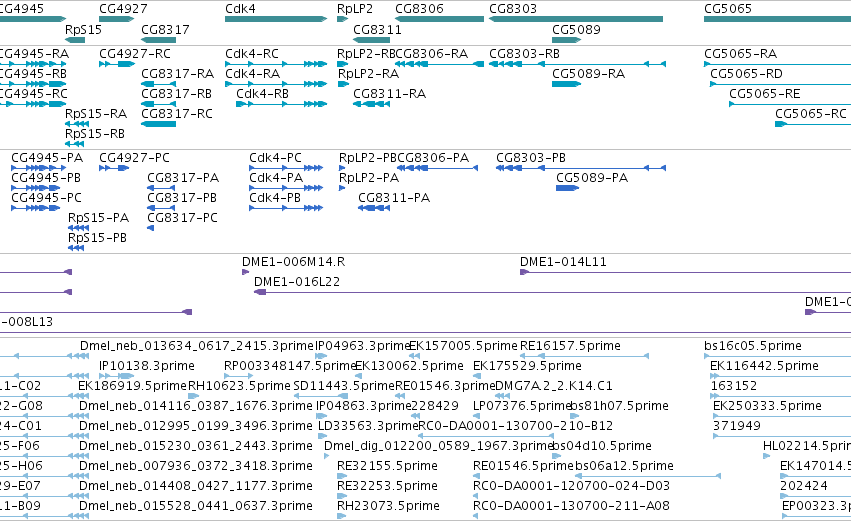The image size is (851, 521).
Task: Select transcript Cdk4-RC
Action: (252, 54)
